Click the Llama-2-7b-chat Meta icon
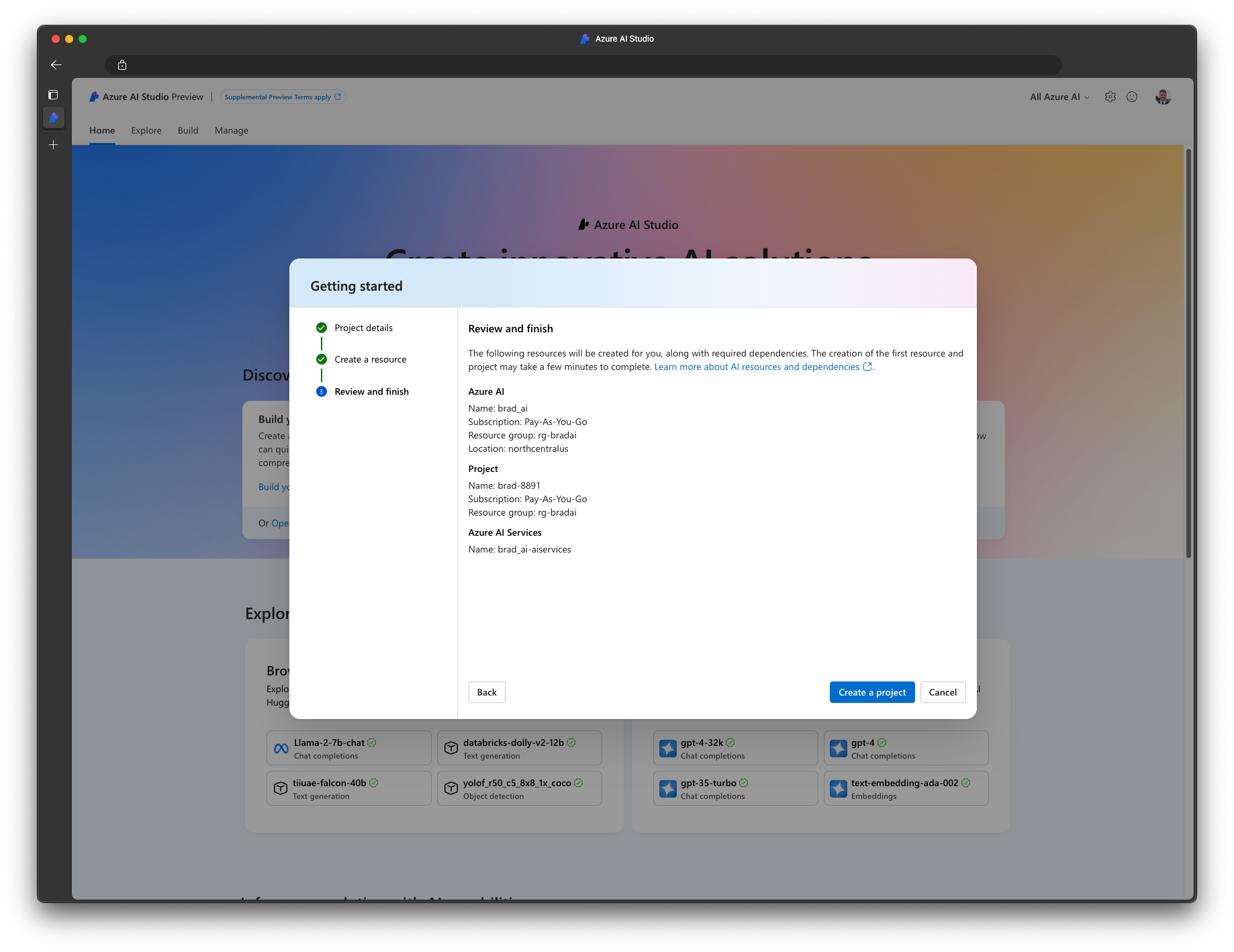The image size is (1234, 952). point(281,749)
